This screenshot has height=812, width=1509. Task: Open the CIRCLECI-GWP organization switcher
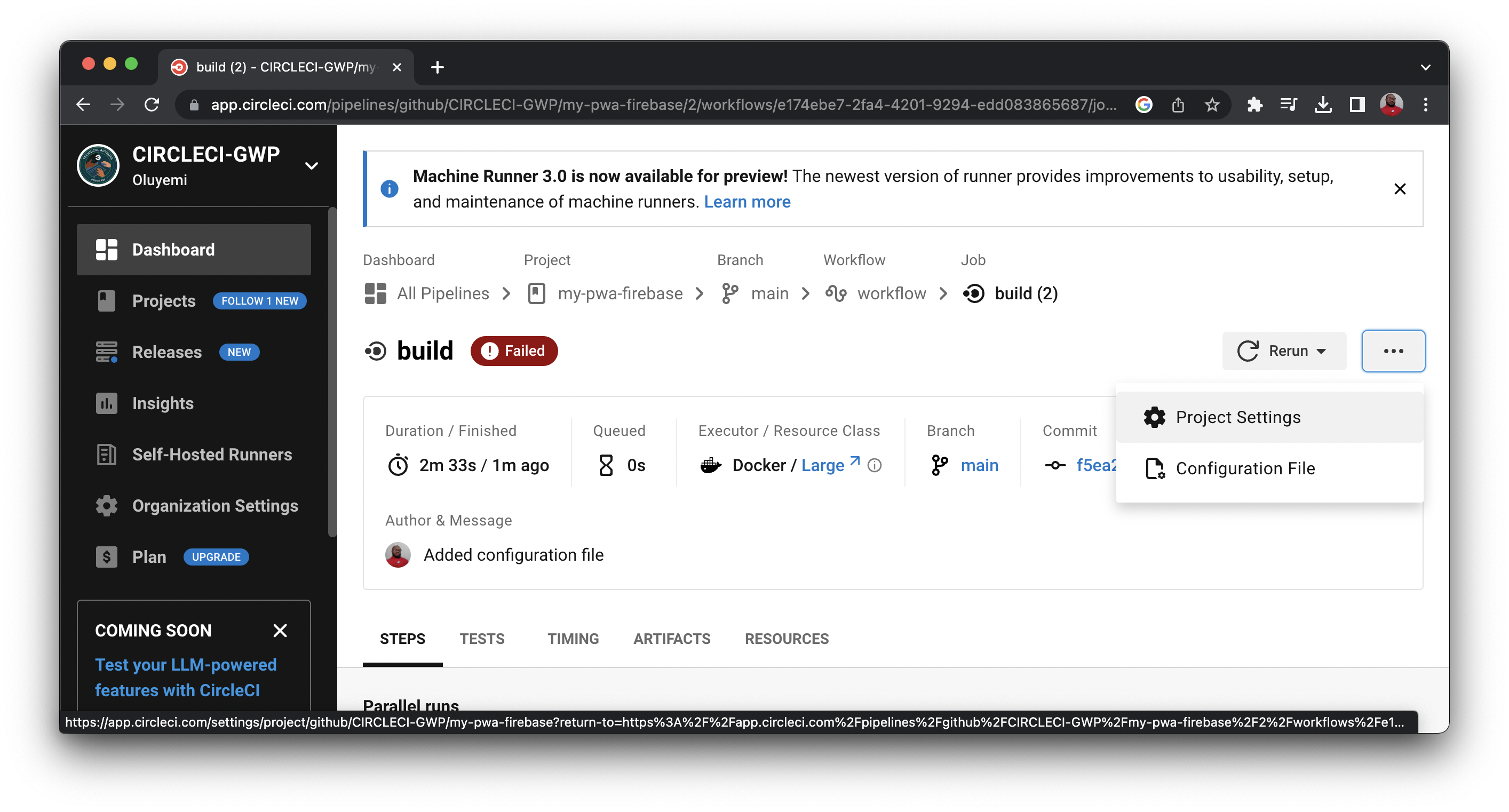(x=311, y=165)
